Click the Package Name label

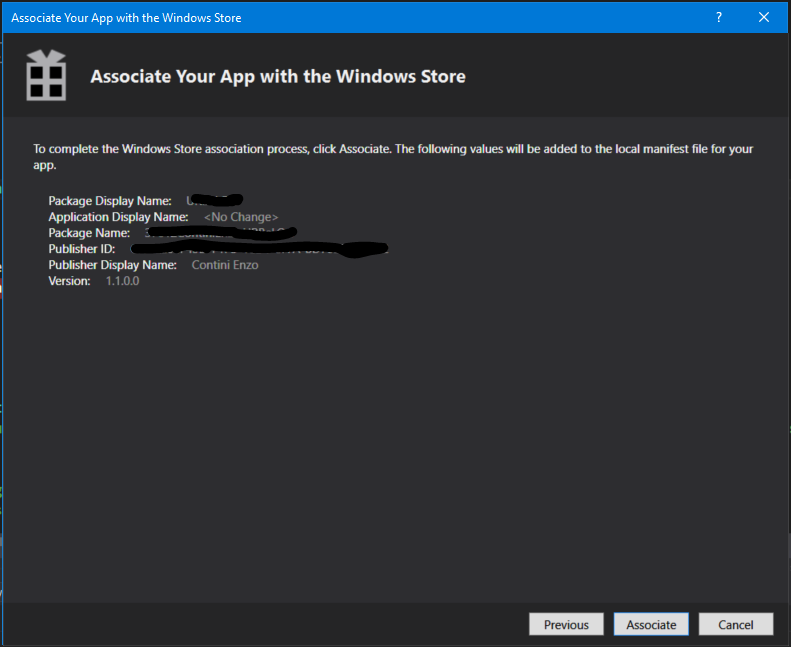click(x=89, y=233)
